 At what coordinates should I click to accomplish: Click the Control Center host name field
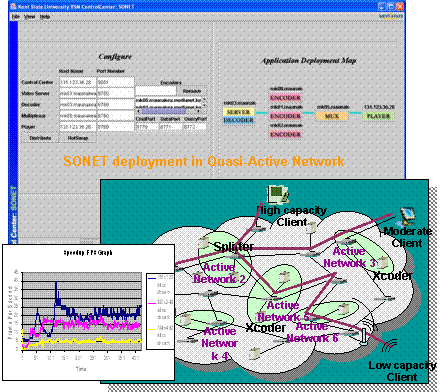point(78,82)
